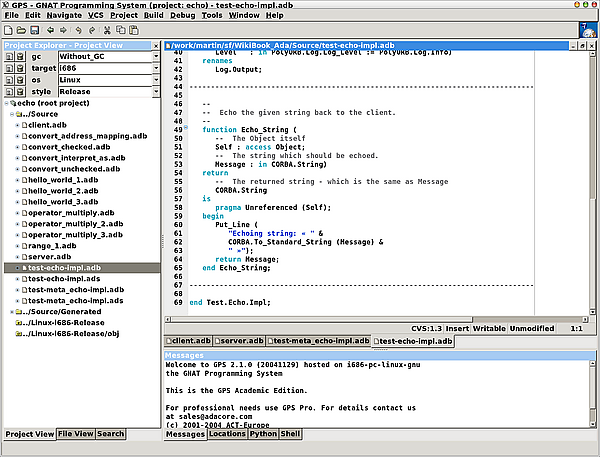Screen dimensions: 600x457
Task: Delete the target scenario variable
Action: click(20, 68)
